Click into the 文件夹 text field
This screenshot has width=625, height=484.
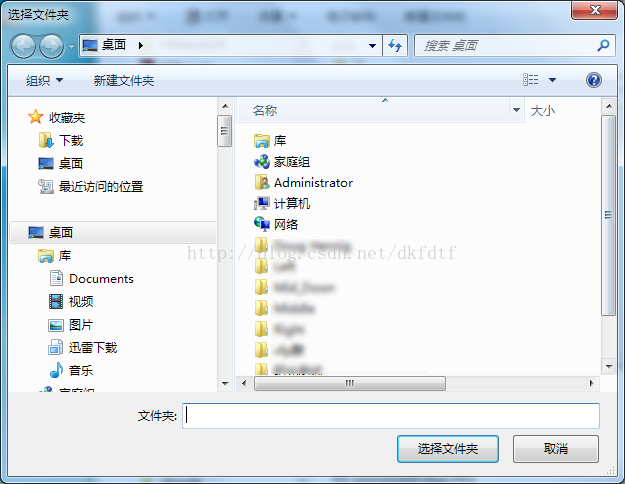point(391,416)
